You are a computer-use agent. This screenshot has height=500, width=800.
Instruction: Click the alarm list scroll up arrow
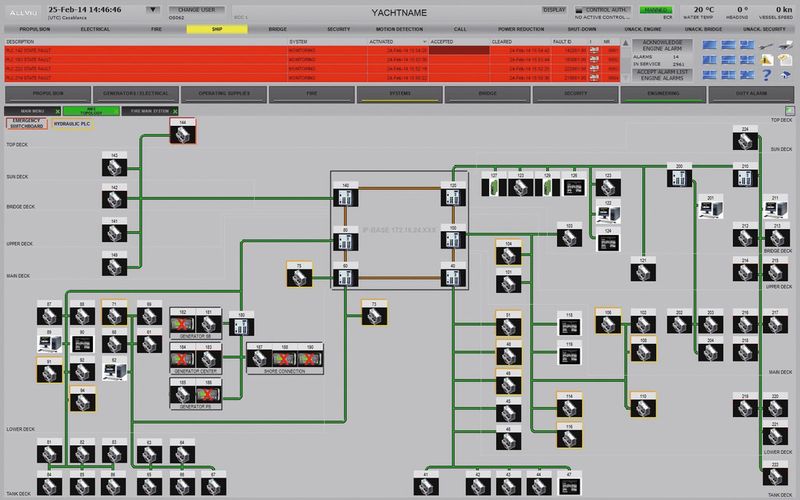click(x=626, y=43)
